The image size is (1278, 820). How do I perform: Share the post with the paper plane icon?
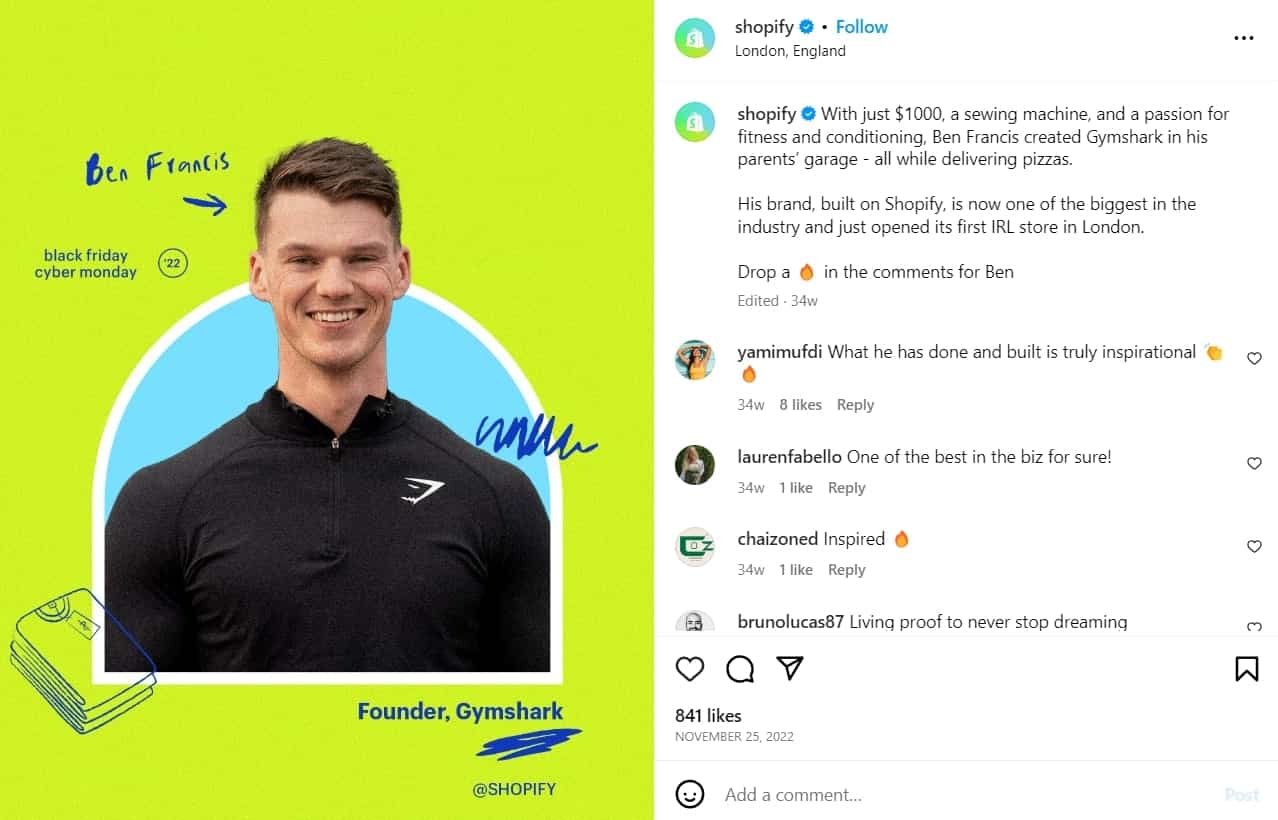[790, 668]
